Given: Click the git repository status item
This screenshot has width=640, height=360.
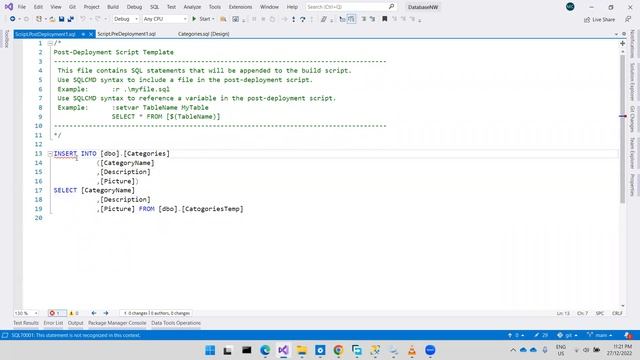Looking at the screenshot, I should pos(567,335).
